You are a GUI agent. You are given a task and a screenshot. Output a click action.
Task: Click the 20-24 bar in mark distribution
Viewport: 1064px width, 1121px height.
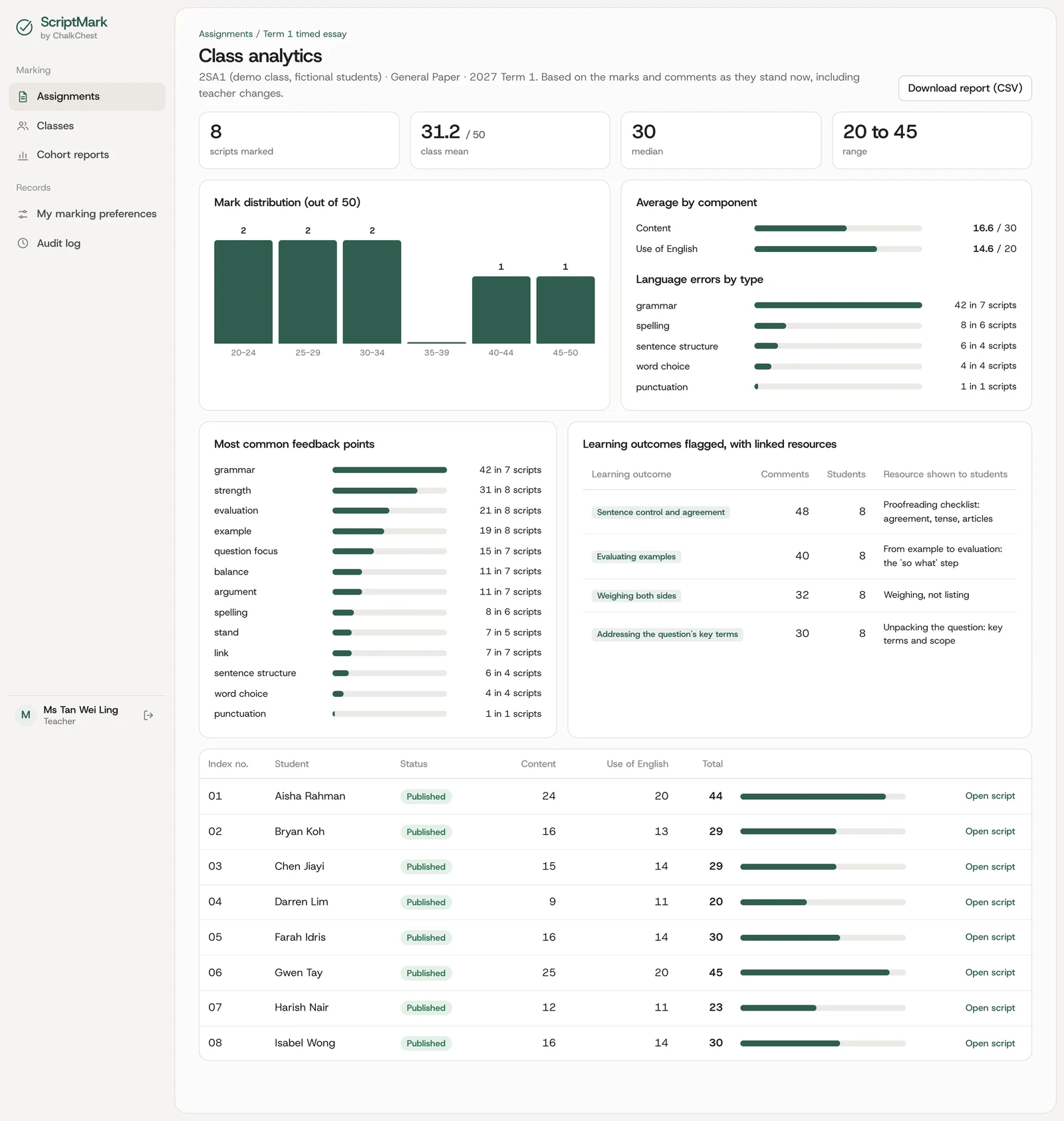click(243, 292)
